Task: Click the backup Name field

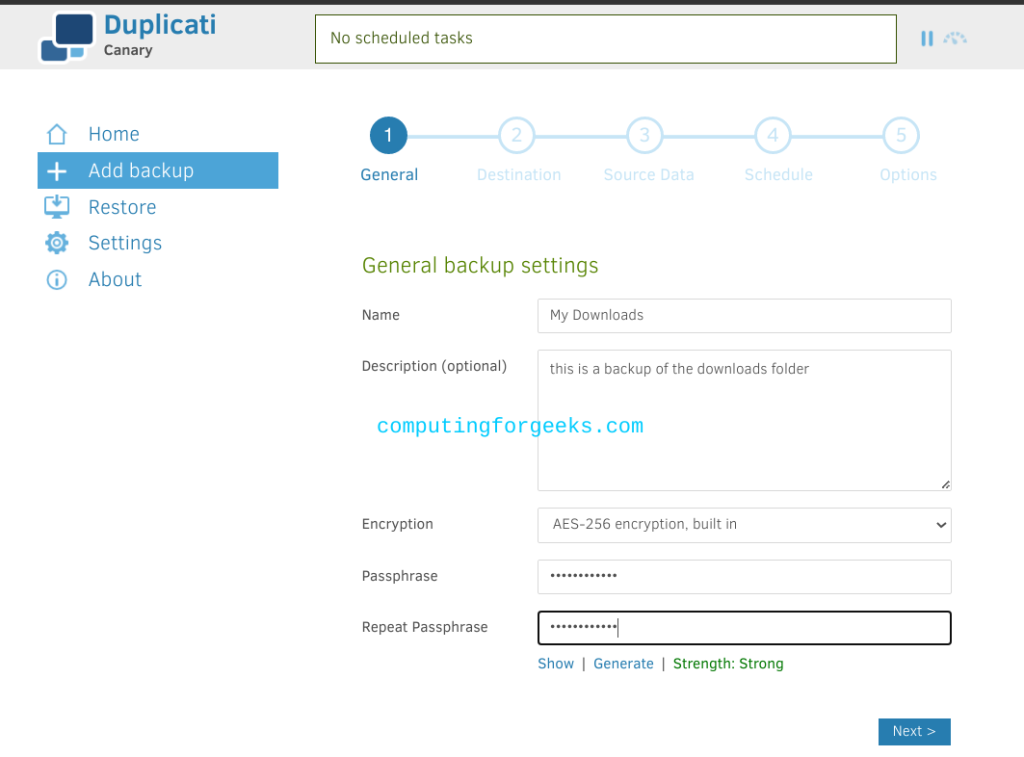Action: [x=744, y=315]
